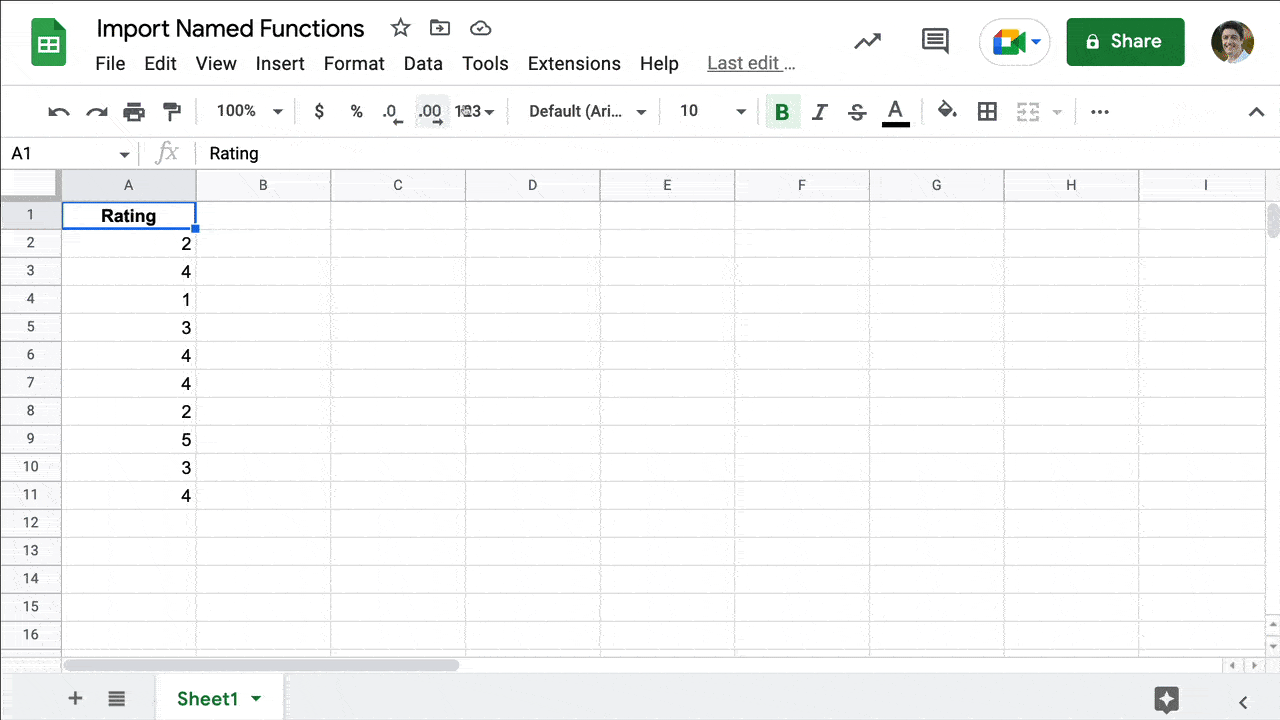Click the Decrease decimal places icon
The image size is (1280, 720).
391,111
